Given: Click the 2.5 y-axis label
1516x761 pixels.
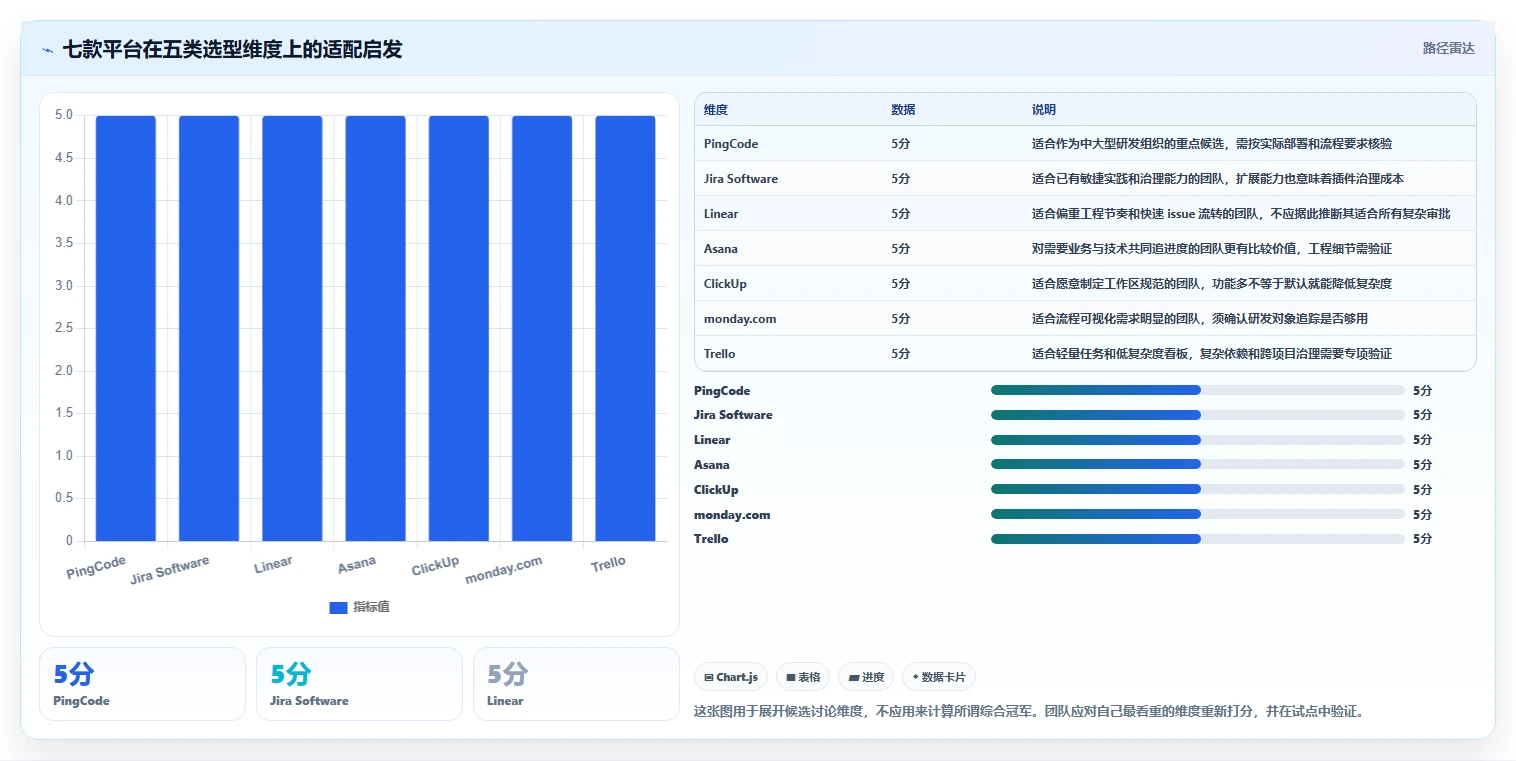Looking at the screenshot, I should point(64,328).
